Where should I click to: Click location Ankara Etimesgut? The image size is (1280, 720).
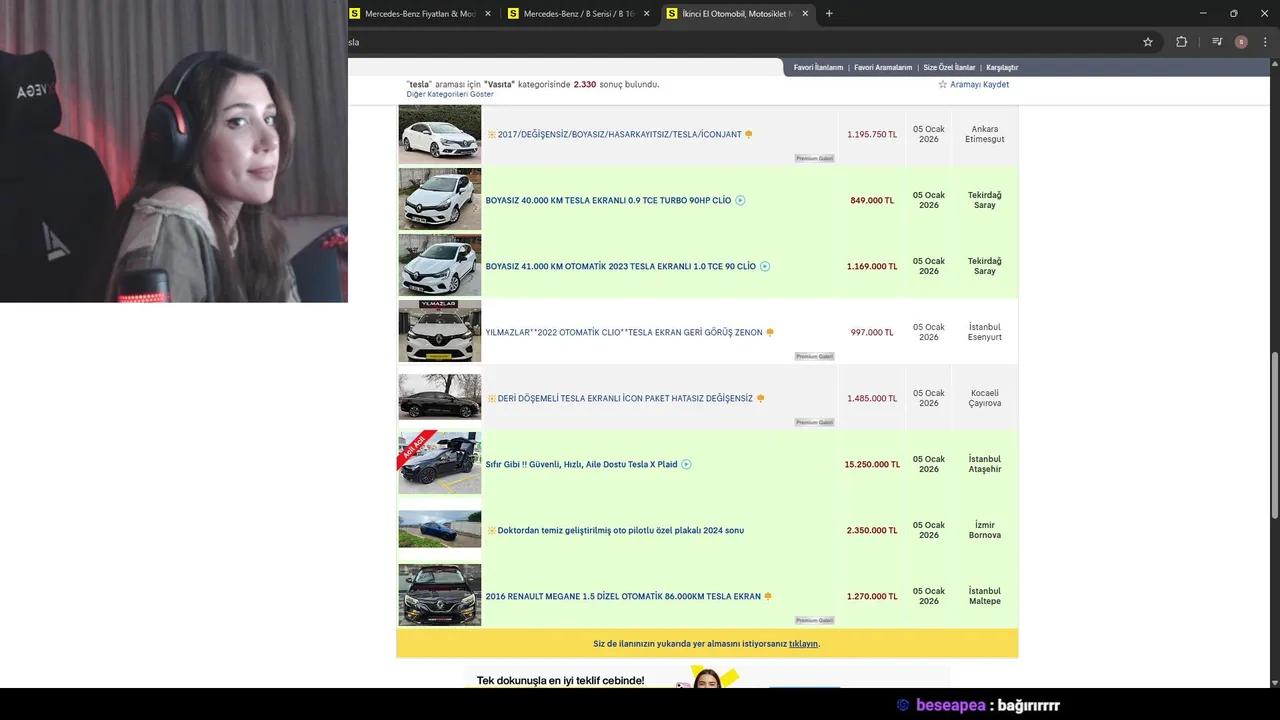(985, 134)
